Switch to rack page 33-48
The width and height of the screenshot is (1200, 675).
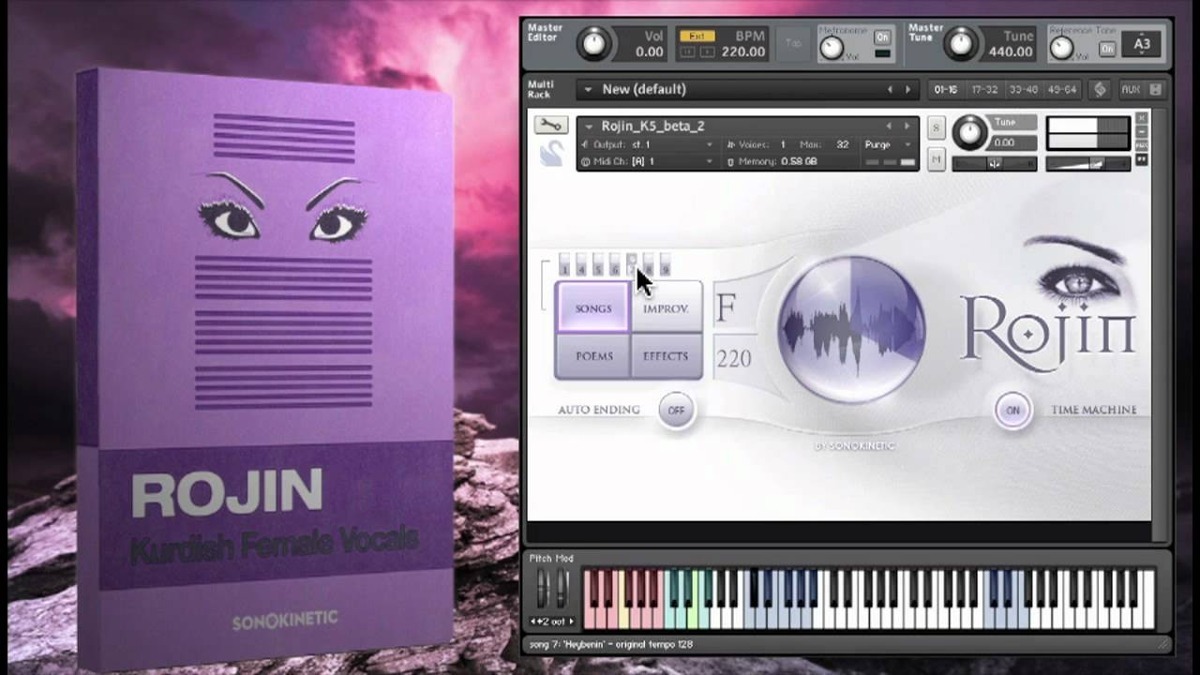[1023, 89]
